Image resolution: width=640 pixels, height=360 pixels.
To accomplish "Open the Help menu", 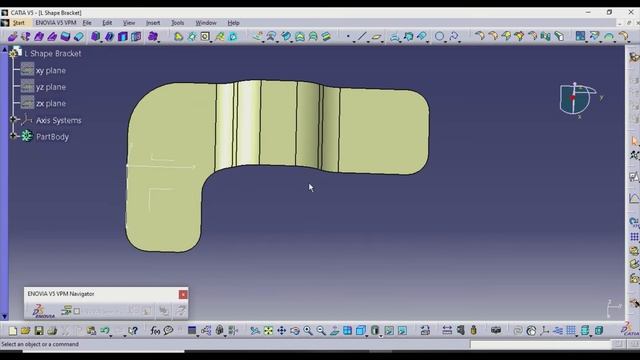I will [x=233, y=23].
